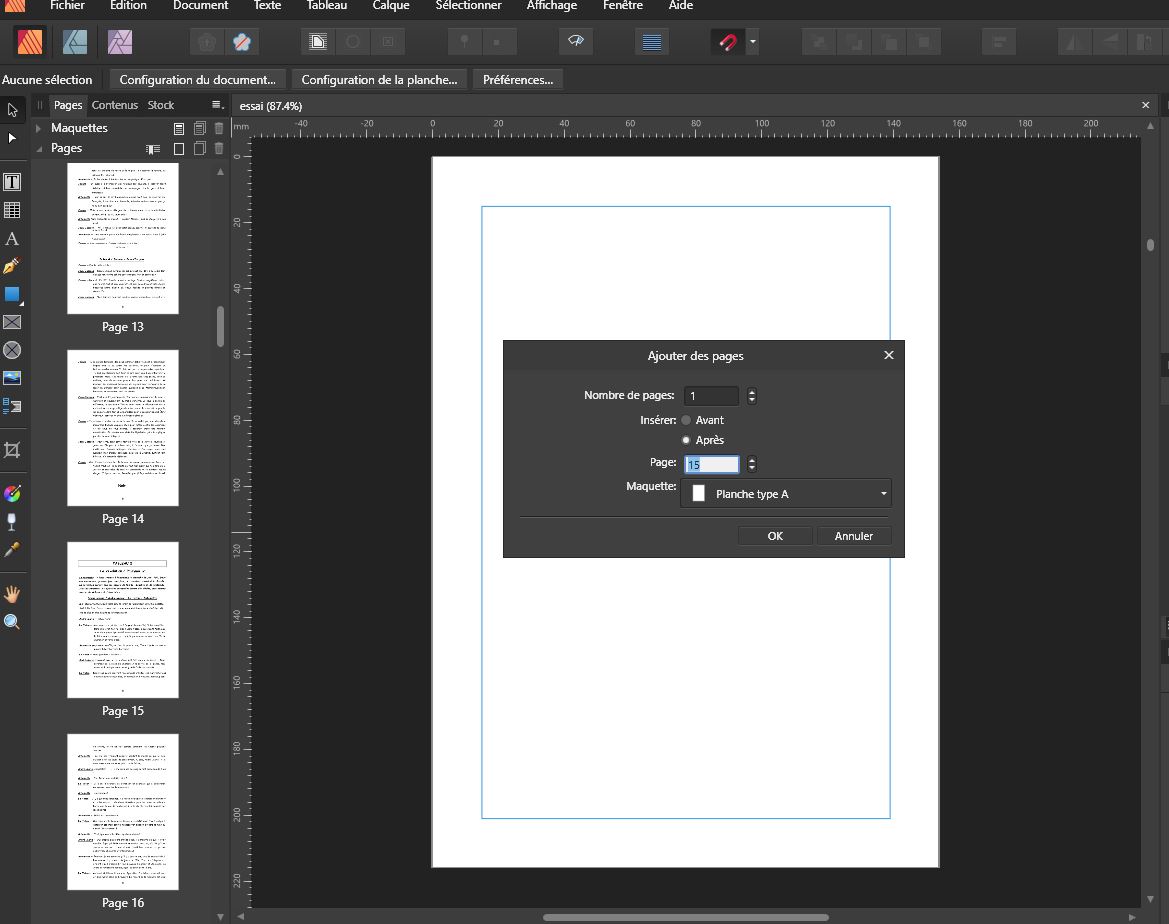Screen dimensions: 1169x924
Task: Expand the Maquettes section
Action: pos(39,128)
